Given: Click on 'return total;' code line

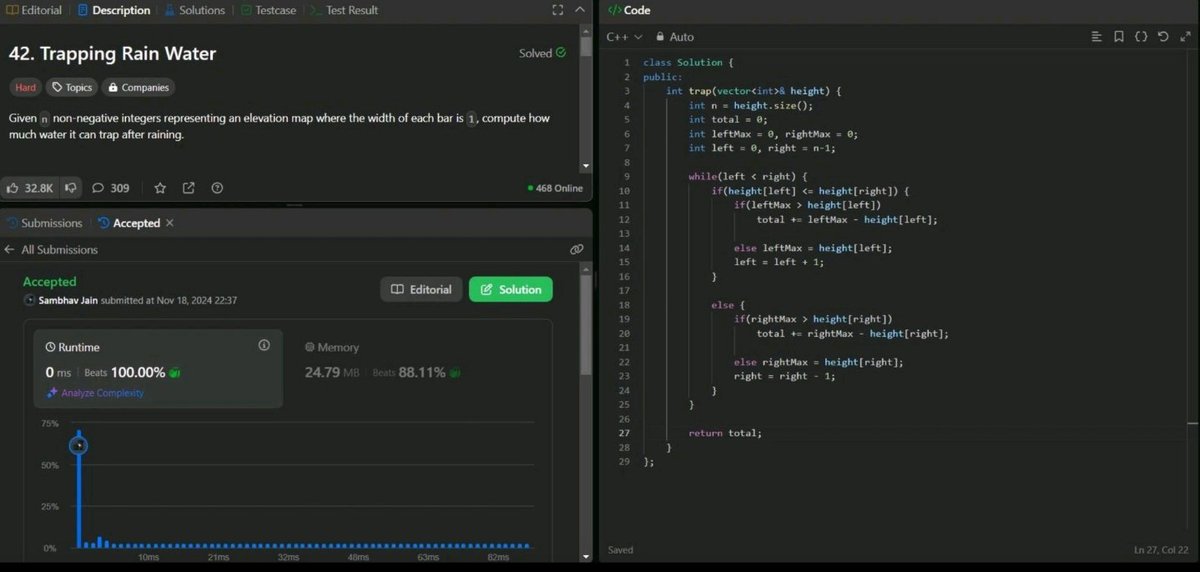Looking at the screenshot, I should [725, 433].
